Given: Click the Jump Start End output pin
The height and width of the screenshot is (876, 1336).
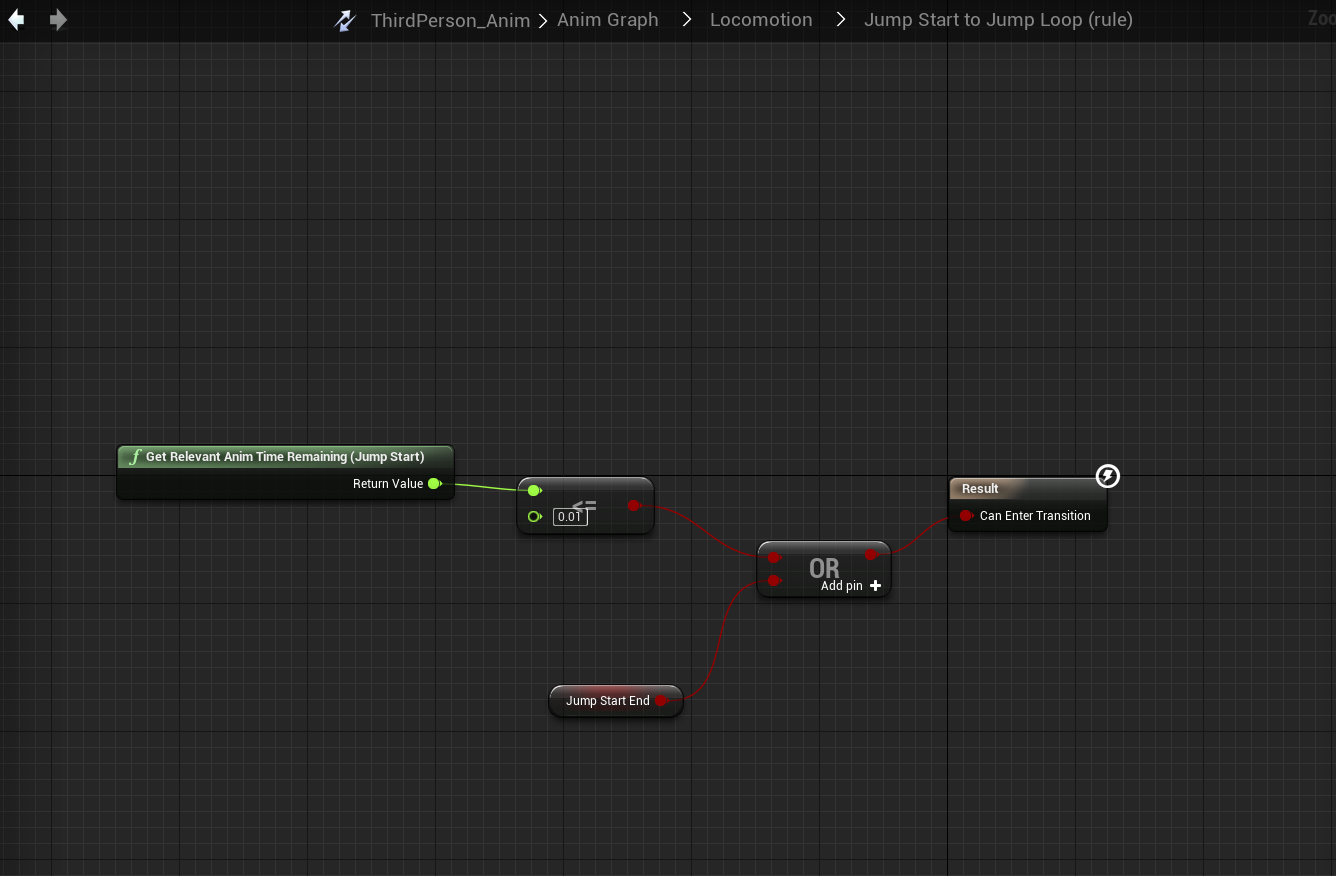Looking at the screenshot, I should point(661,701).
